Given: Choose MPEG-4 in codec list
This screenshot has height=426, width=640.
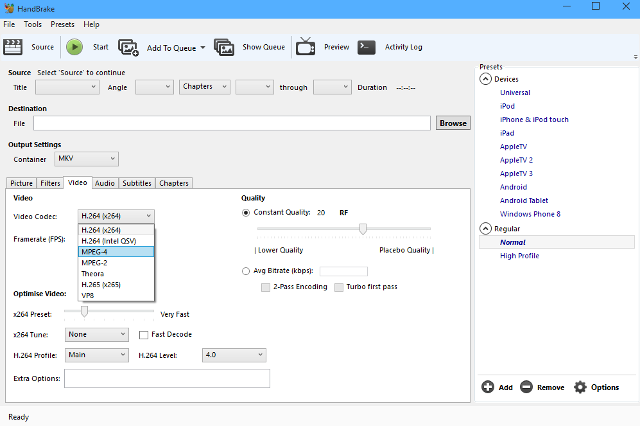Looking at the screenshot, I should tap(116, 252).
